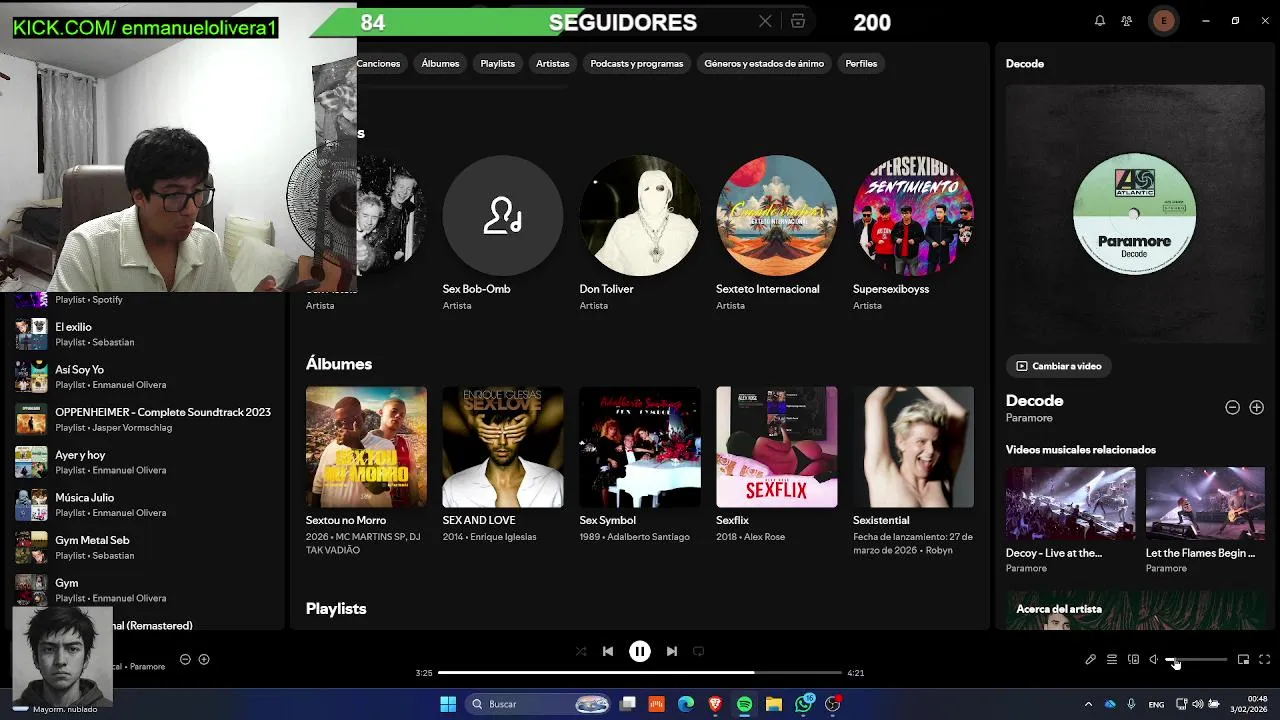The width and height of the screenshot is (1280, 720).
Task: Open Don Toliver artist picture
Action: (640, 215)
